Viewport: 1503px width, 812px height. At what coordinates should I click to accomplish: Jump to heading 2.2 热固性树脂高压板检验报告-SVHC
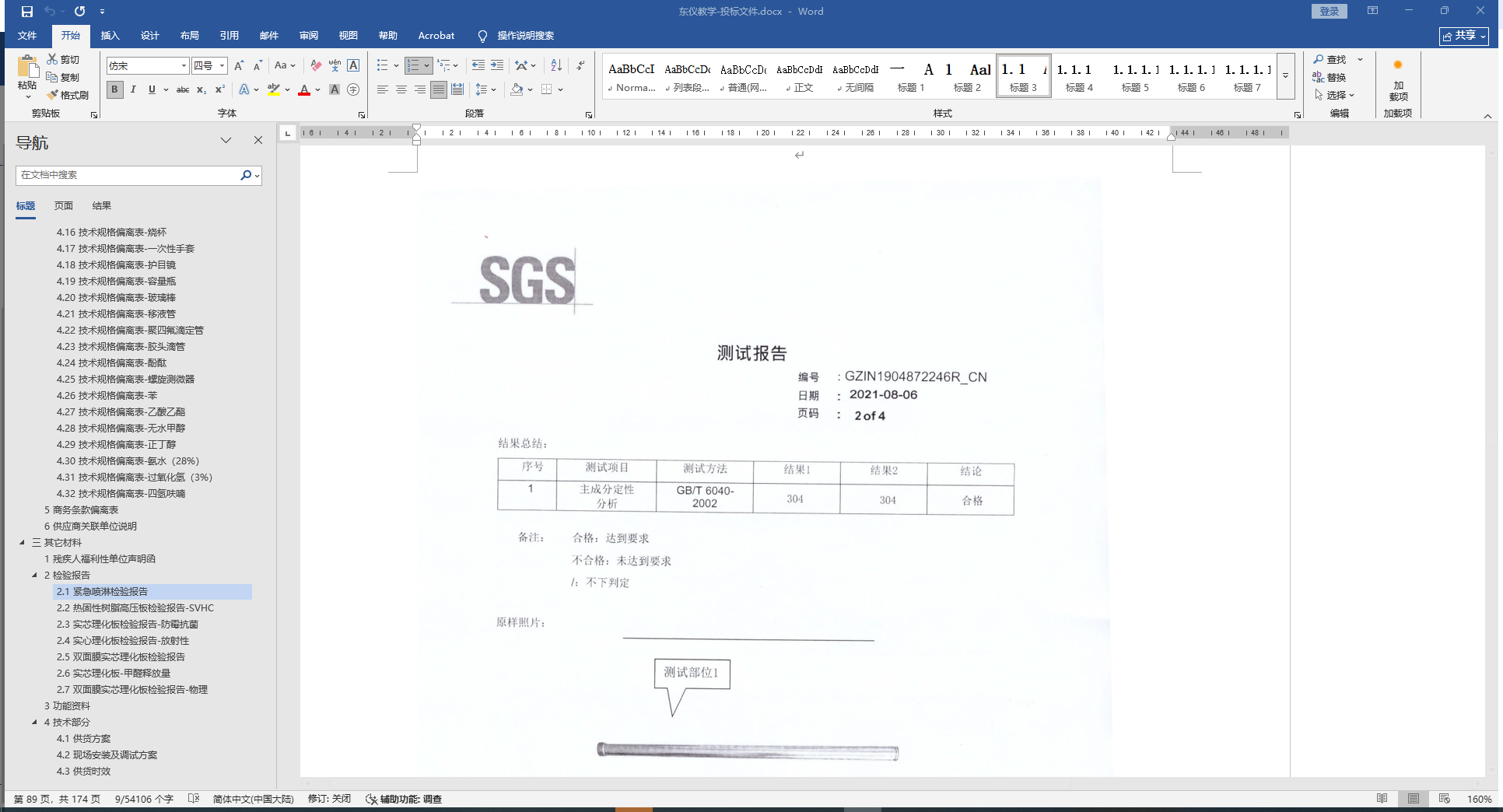click(x=135, y=608)
